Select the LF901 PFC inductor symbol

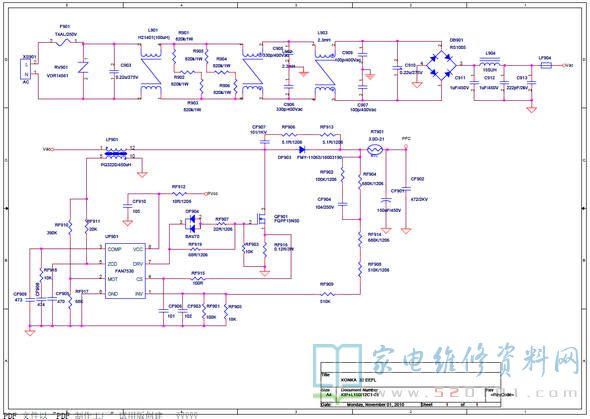pos(116,152)
